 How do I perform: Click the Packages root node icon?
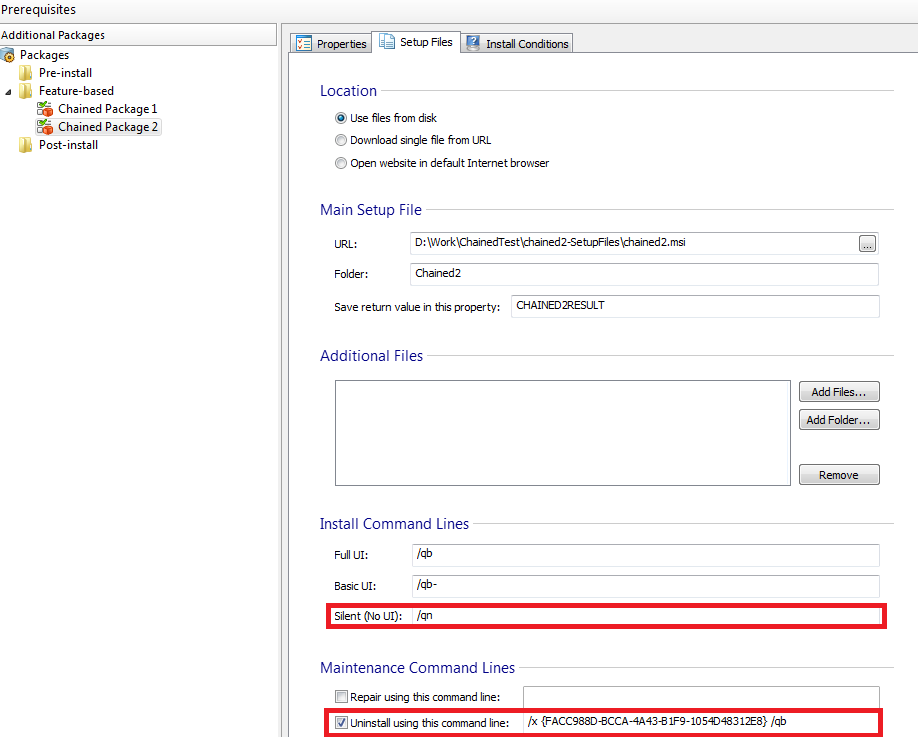point(8,55)
